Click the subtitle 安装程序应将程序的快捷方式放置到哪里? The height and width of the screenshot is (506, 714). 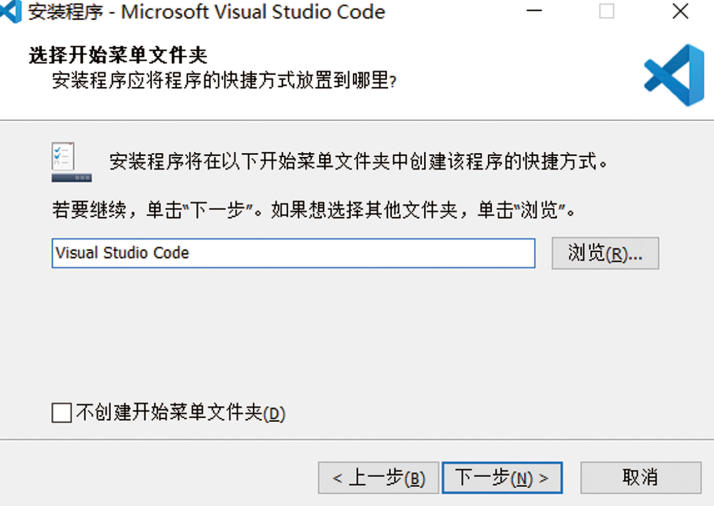[224, 81]
